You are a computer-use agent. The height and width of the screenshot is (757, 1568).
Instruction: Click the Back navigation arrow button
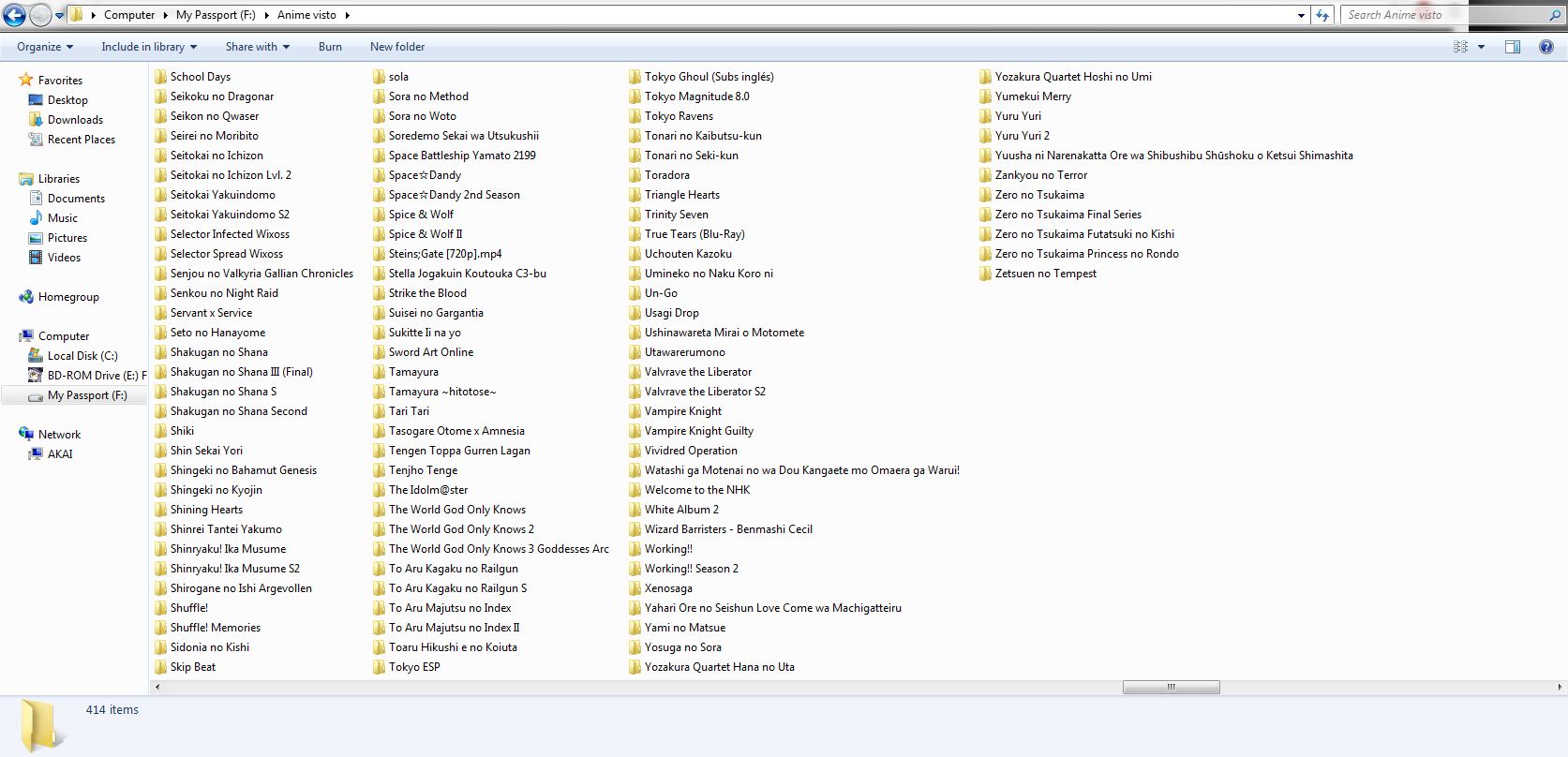(15, 15)
